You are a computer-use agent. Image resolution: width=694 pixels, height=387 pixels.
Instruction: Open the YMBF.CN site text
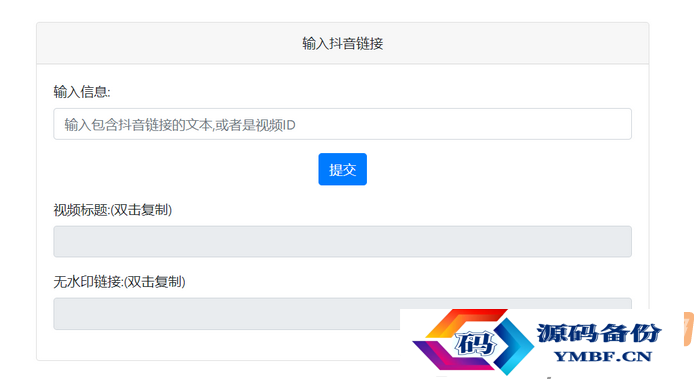pyautogui.click(x=603, y=356)
